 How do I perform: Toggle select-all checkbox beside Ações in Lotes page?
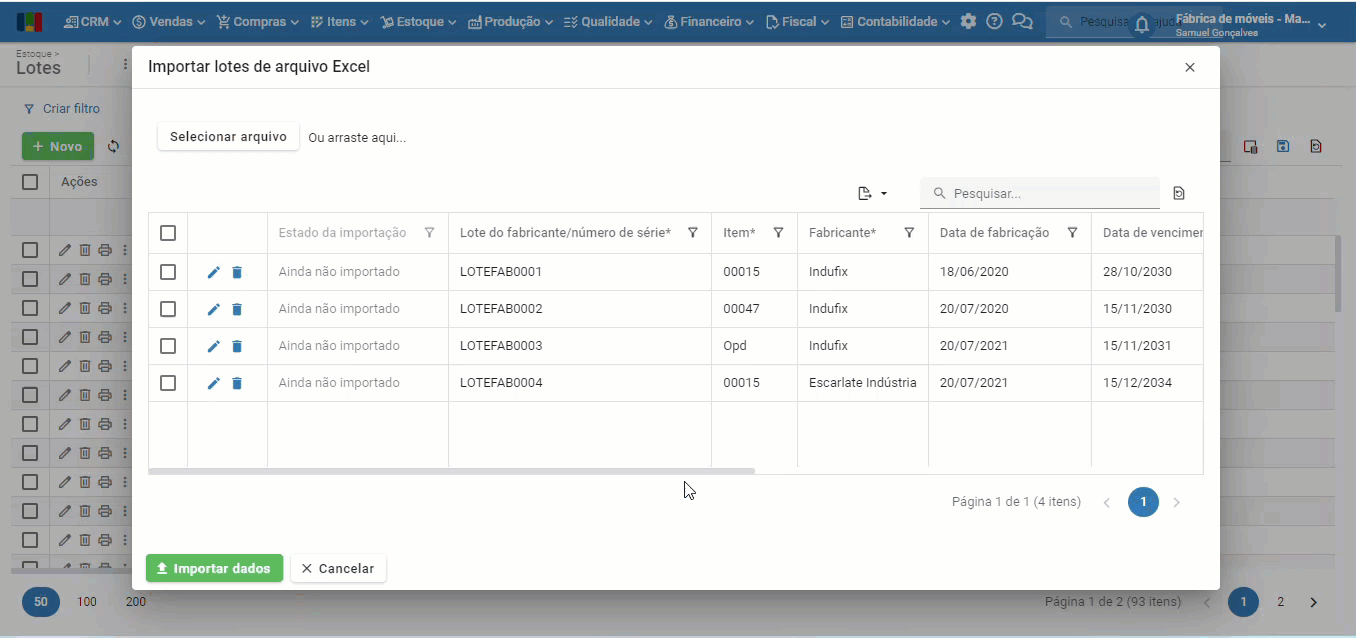pyautogui.click(x=30, y=182)
